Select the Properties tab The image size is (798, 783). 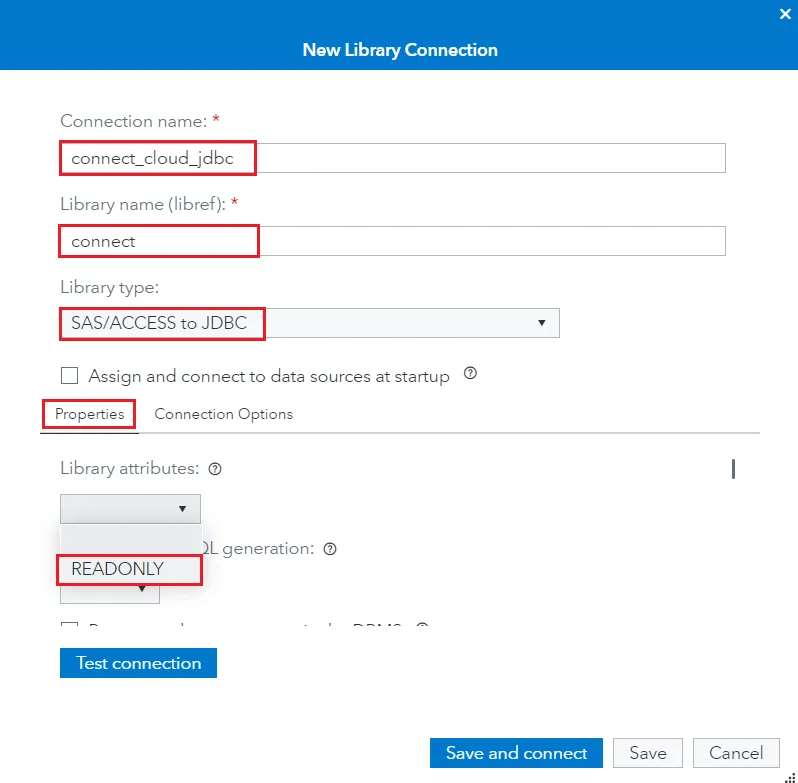coord(89,414)
